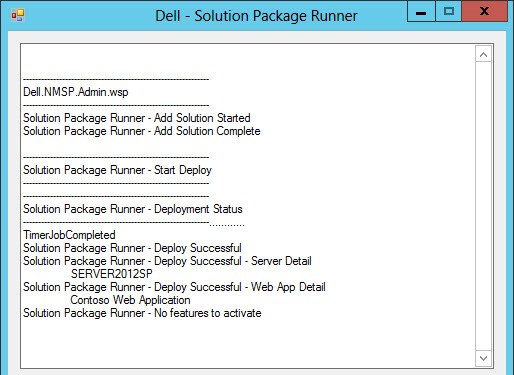Click the application icon in title bar
This screenshot has width=514, height=375.
(x=18, y=15)
